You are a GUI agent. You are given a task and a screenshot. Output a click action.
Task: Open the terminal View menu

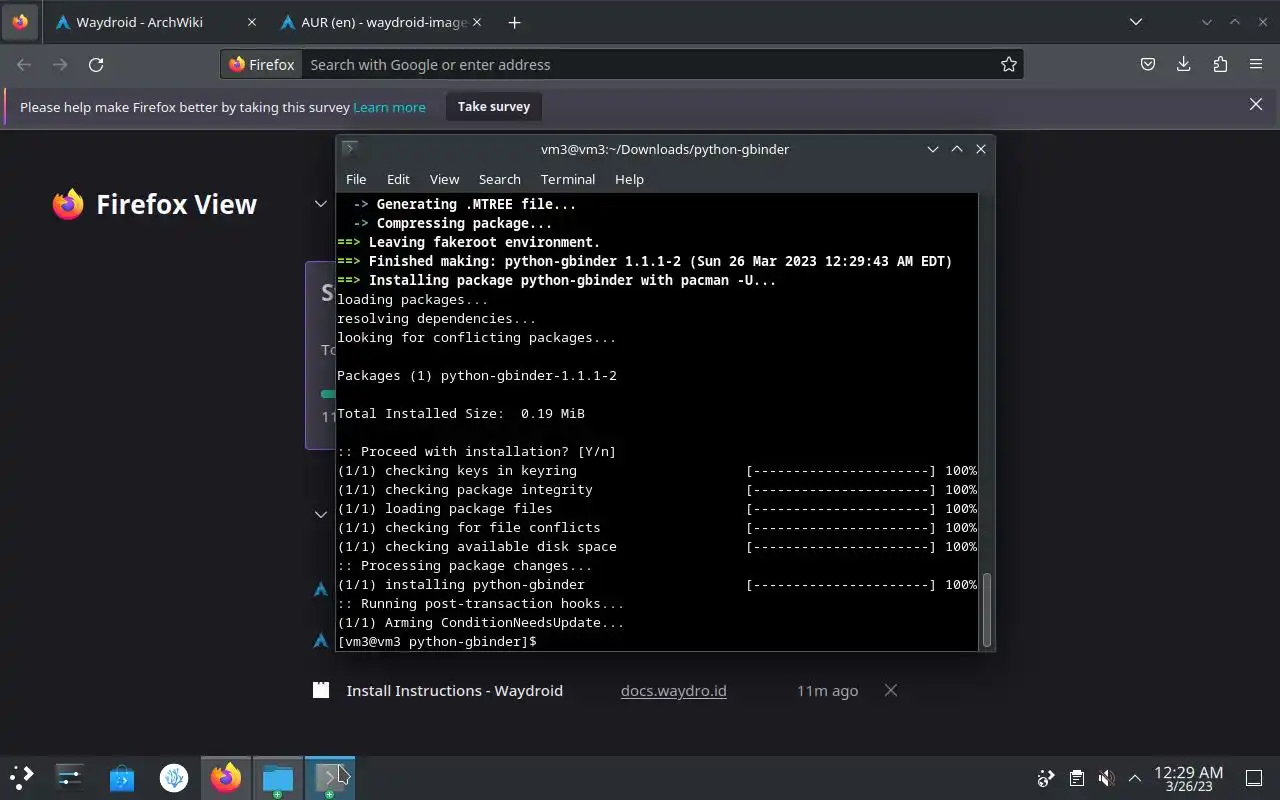(444, 179)
